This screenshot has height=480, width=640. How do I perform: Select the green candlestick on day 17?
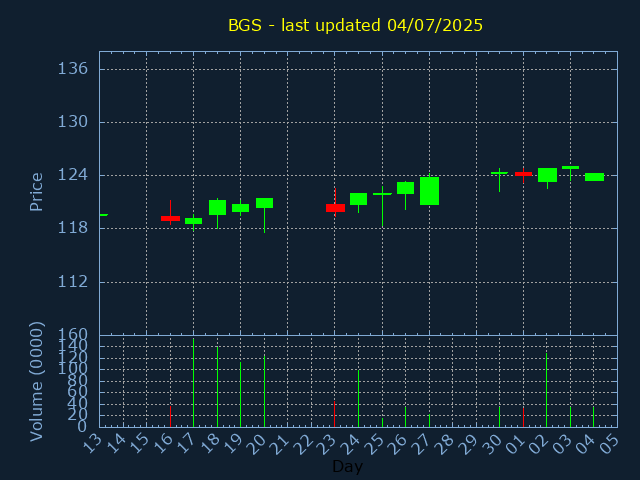pos(193,221)
